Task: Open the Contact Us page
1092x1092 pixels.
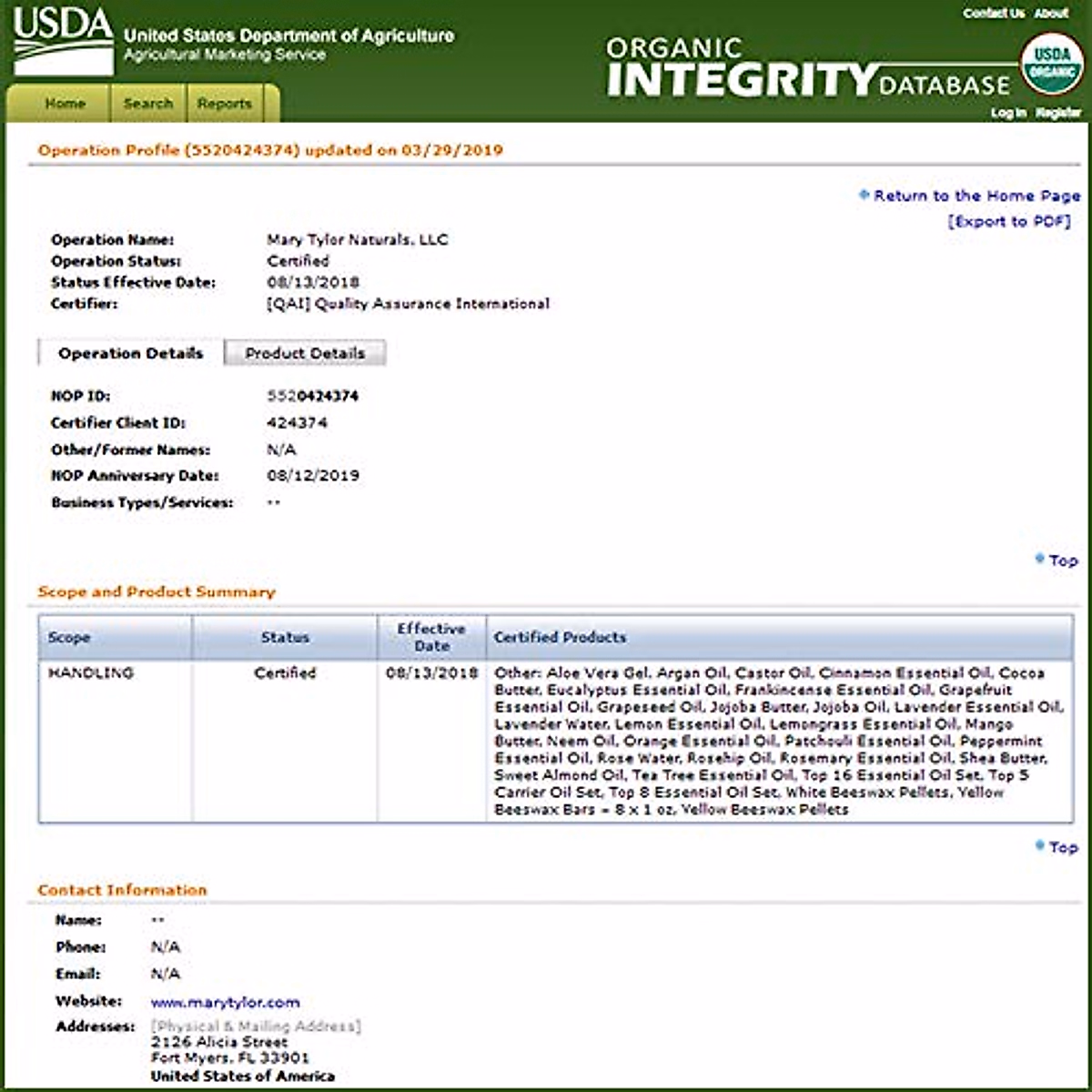Action: 993,14
